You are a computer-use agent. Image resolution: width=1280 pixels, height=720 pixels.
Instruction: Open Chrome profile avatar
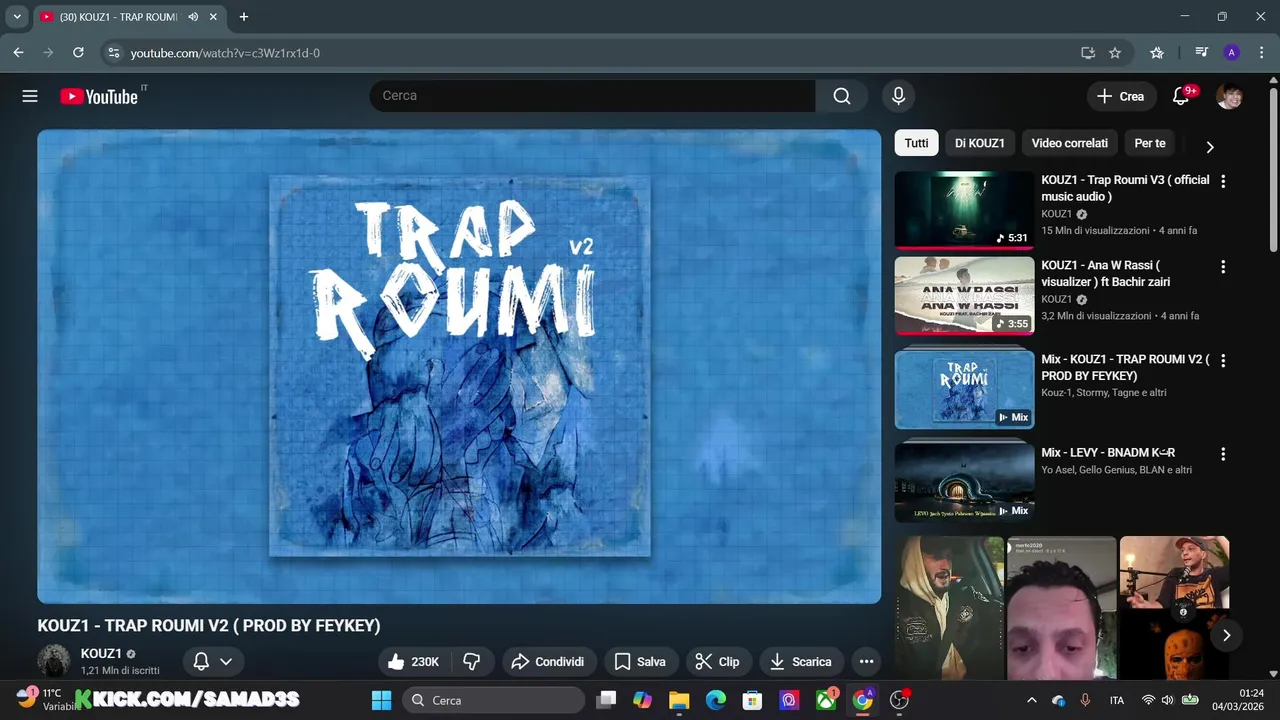(1231, 53)
